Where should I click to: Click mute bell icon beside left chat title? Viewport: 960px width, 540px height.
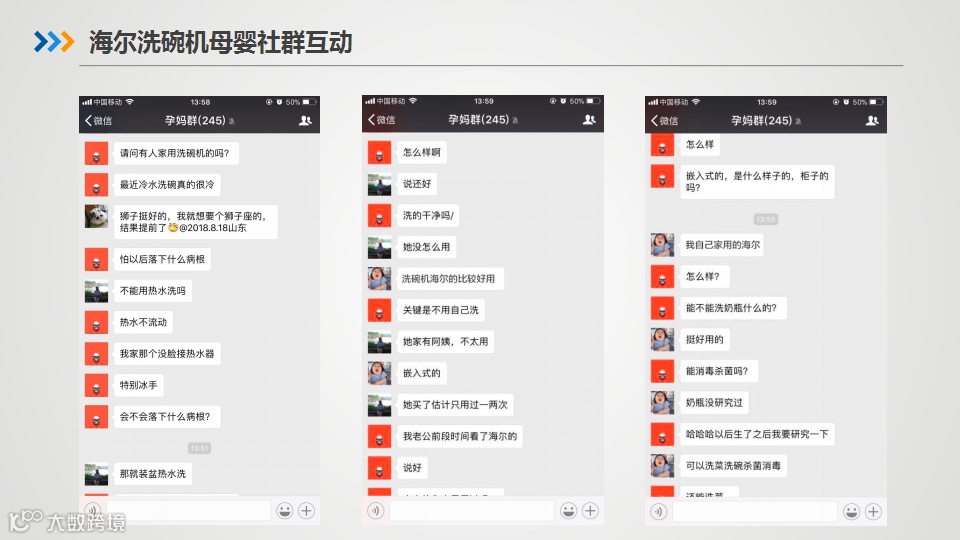pyautogui.click(x=232, y=122)
